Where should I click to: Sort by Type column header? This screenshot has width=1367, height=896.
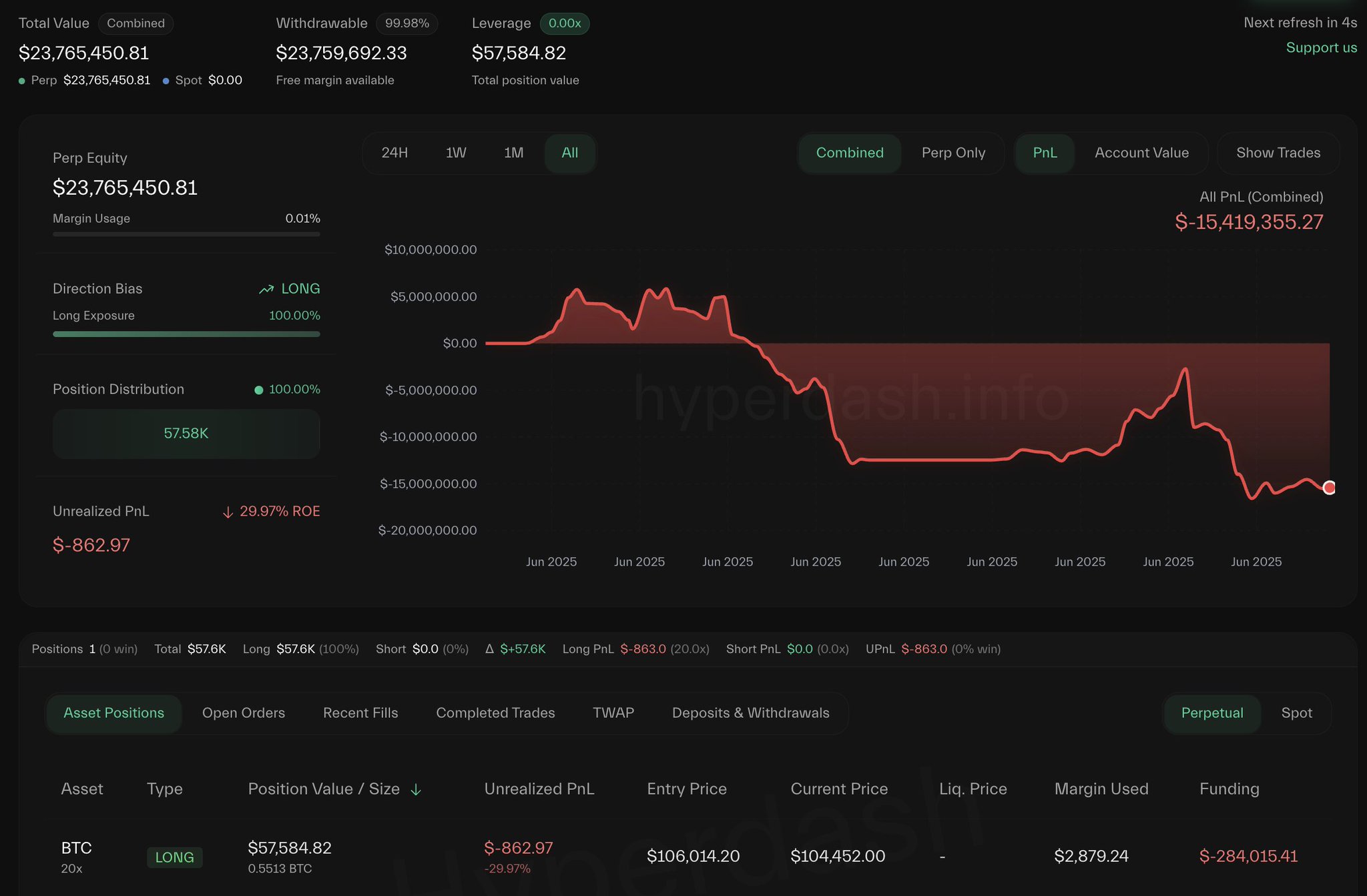(165, 789)
